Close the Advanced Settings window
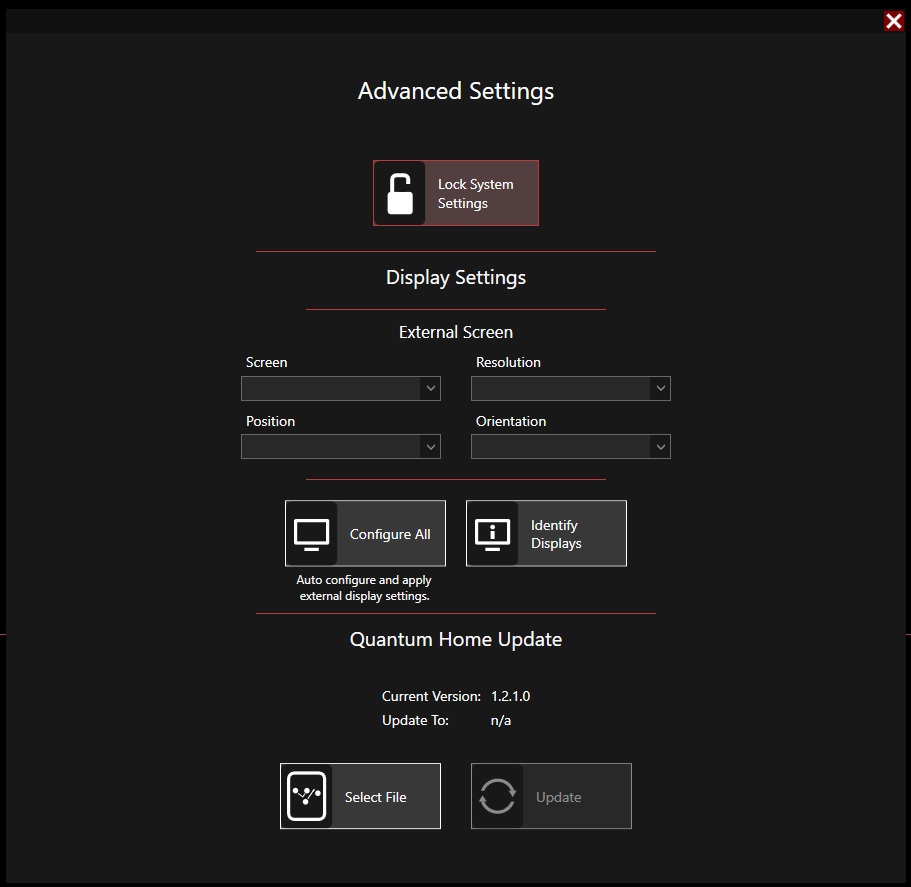 (x=894, y=21)
